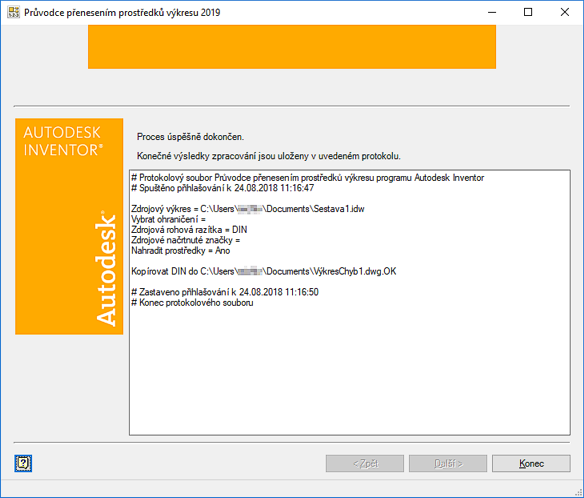Click 'Kopírovat DIN do' log line
Image resolution: width=584 pixels, height=498 pixels.
(264, 272)
